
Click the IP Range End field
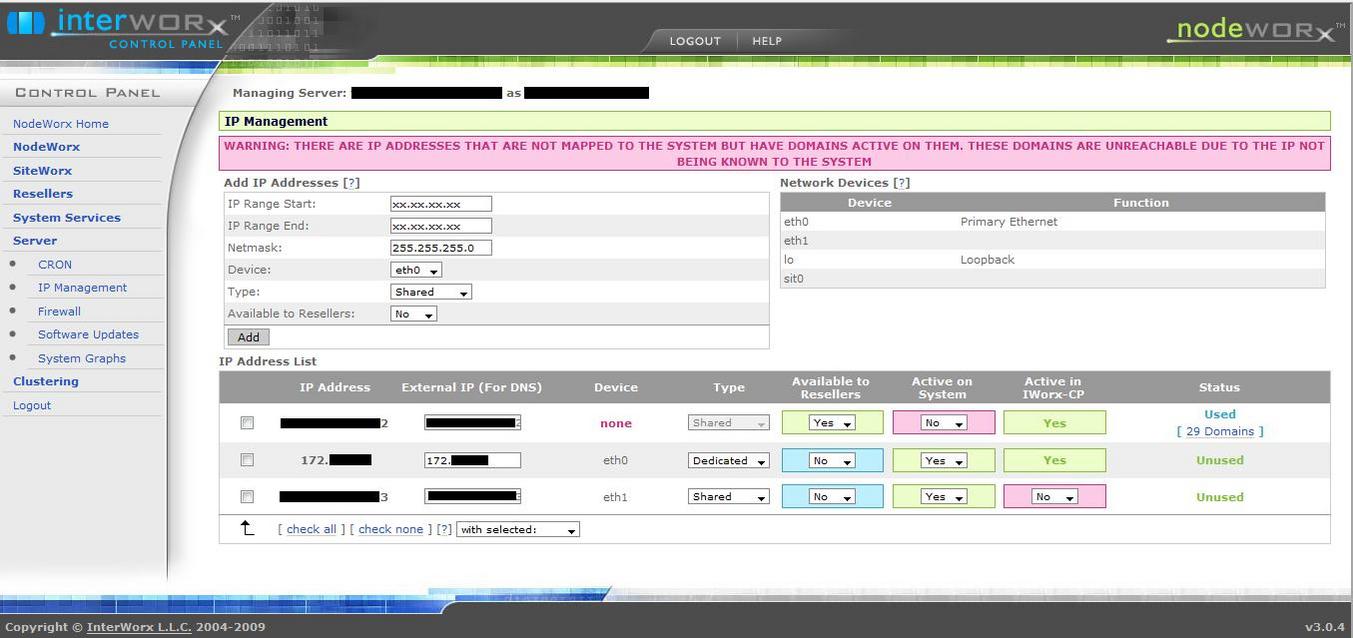[x=441, y=226]
